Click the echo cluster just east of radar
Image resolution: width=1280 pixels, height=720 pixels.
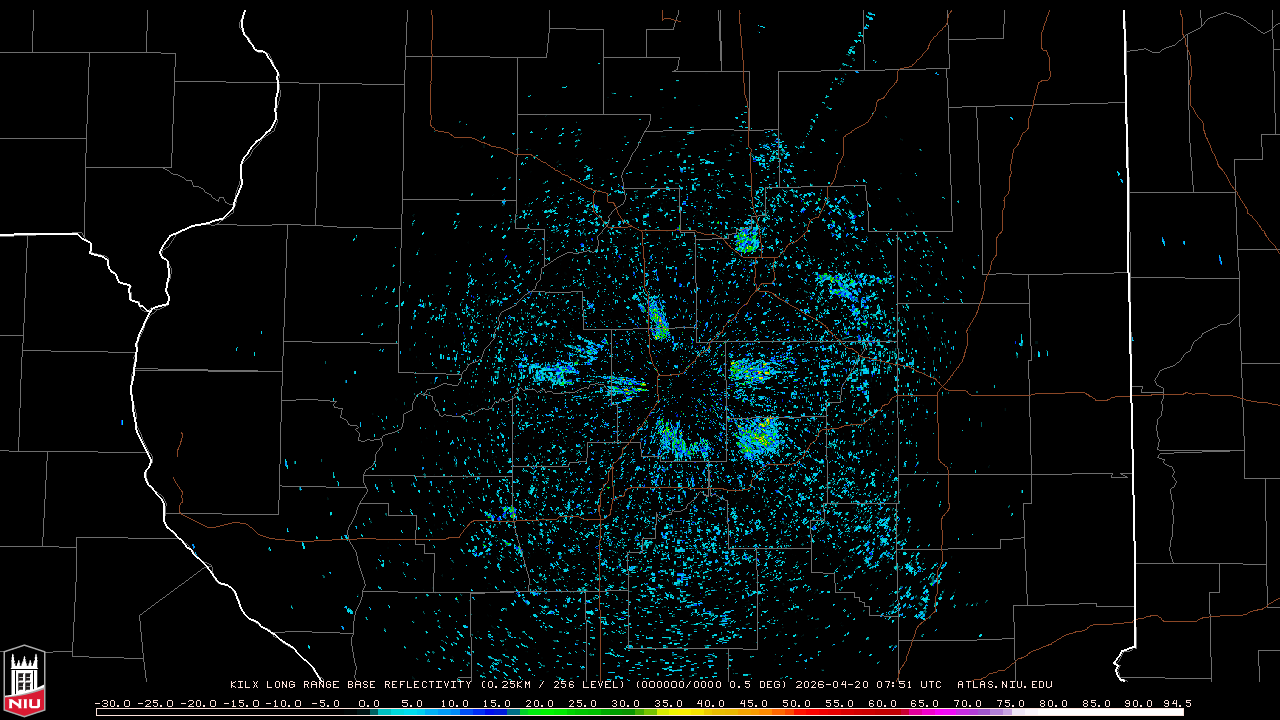[x=750, y=371]
